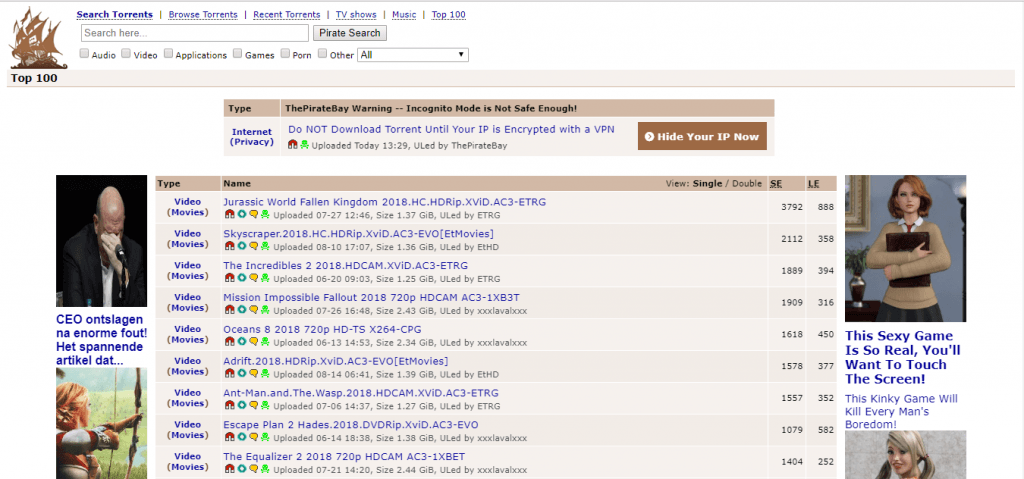Open The Equalizer 2 2018 720p HDCAM link
Viewport: 1024px width, 479px height.
344,457
